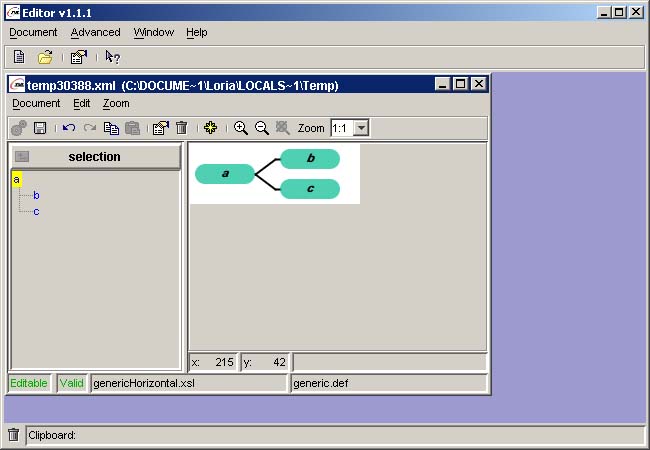Viewport: 650px width, 450px height.
Task: Save the document with the floppy icon
Action: click(x=40, y=128)
